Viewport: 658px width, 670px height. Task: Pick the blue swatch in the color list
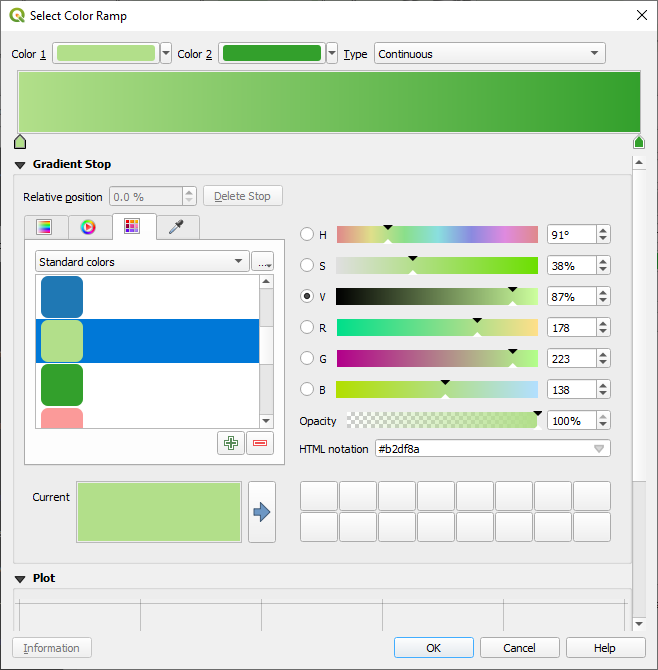coord(62,297)
